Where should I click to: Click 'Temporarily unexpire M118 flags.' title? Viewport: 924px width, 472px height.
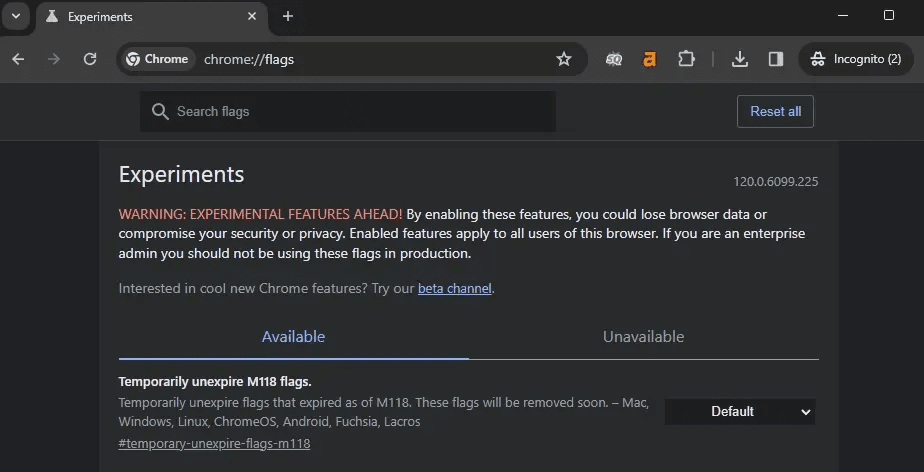pyautogui.click(x=215, y=382)
